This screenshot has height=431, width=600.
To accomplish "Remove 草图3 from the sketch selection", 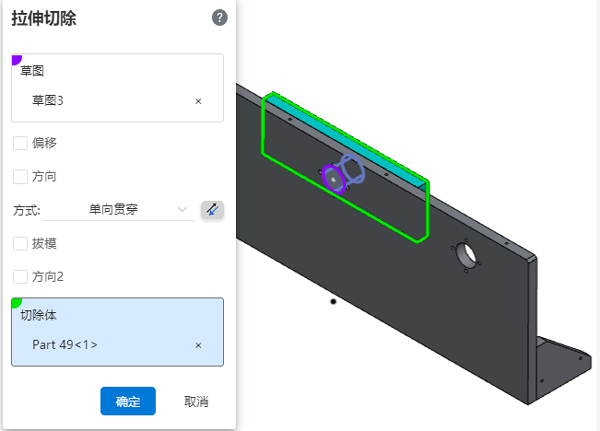I will [198, 101].
